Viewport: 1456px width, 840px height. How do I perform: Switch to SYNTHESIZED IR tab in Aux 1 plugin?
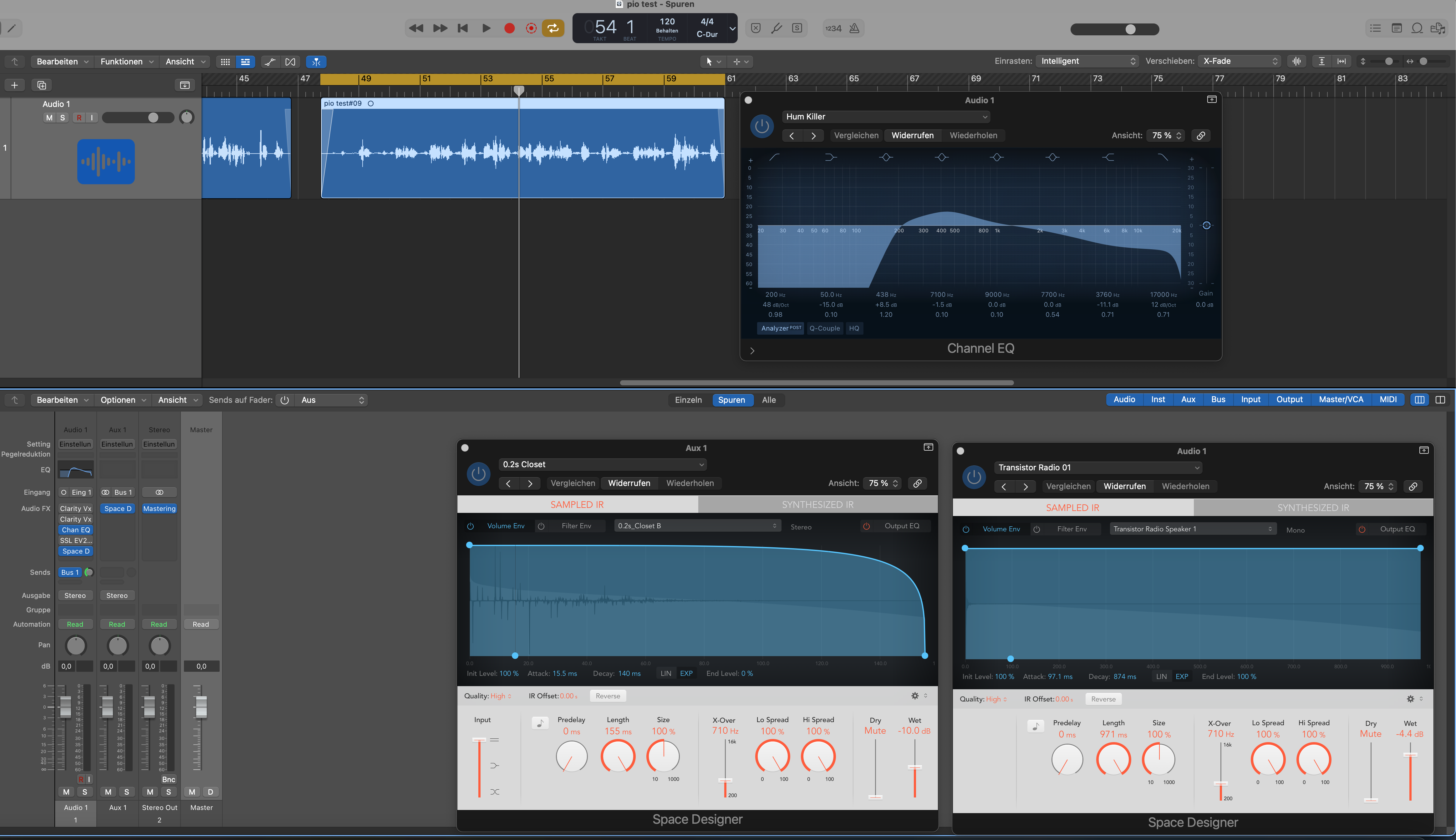point(817,505)
